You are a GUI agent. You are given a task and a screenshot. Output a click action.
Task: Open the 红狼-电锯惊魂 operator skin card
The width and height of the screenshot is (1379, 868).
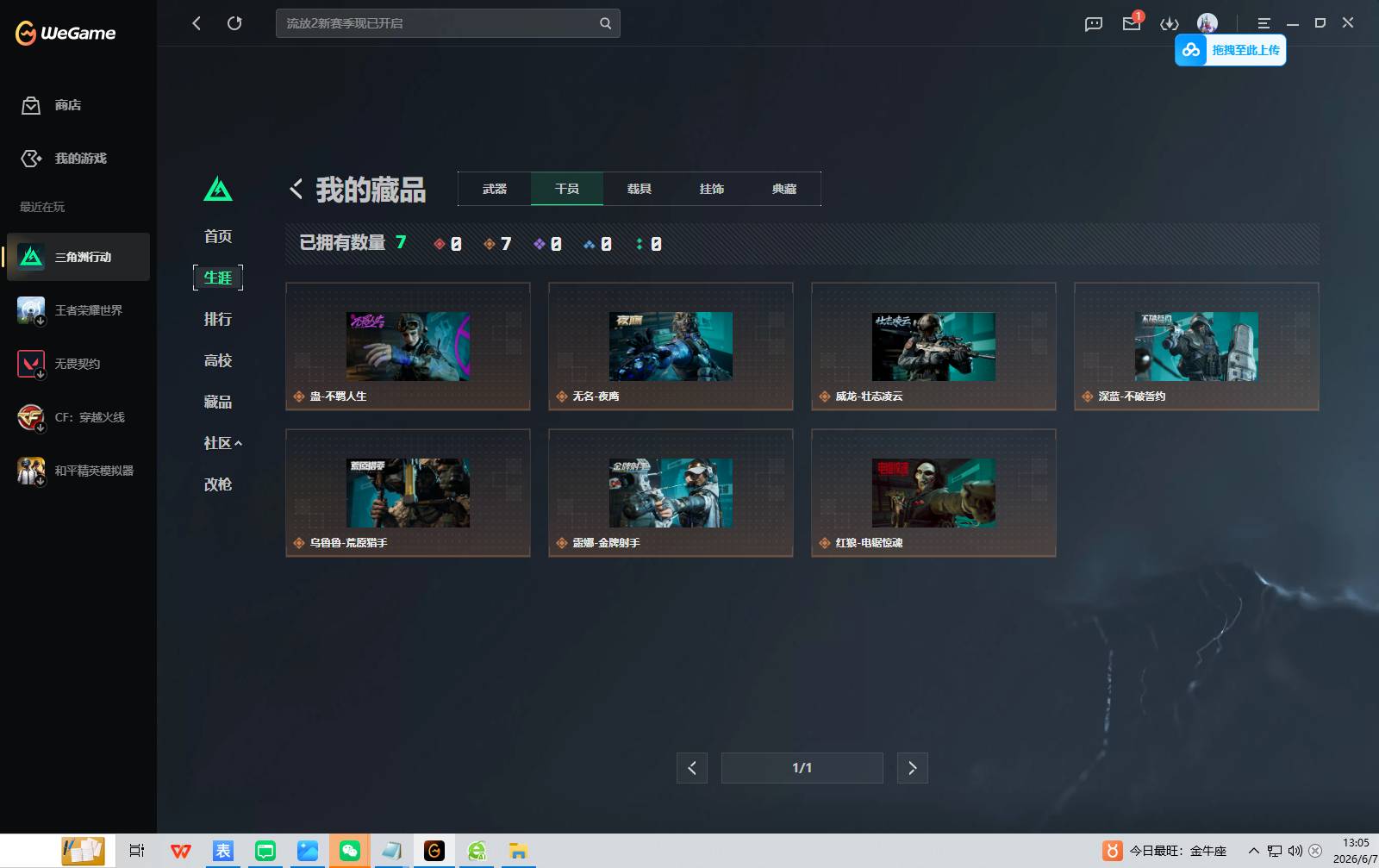pyautogui.click(x=933, y=493)
